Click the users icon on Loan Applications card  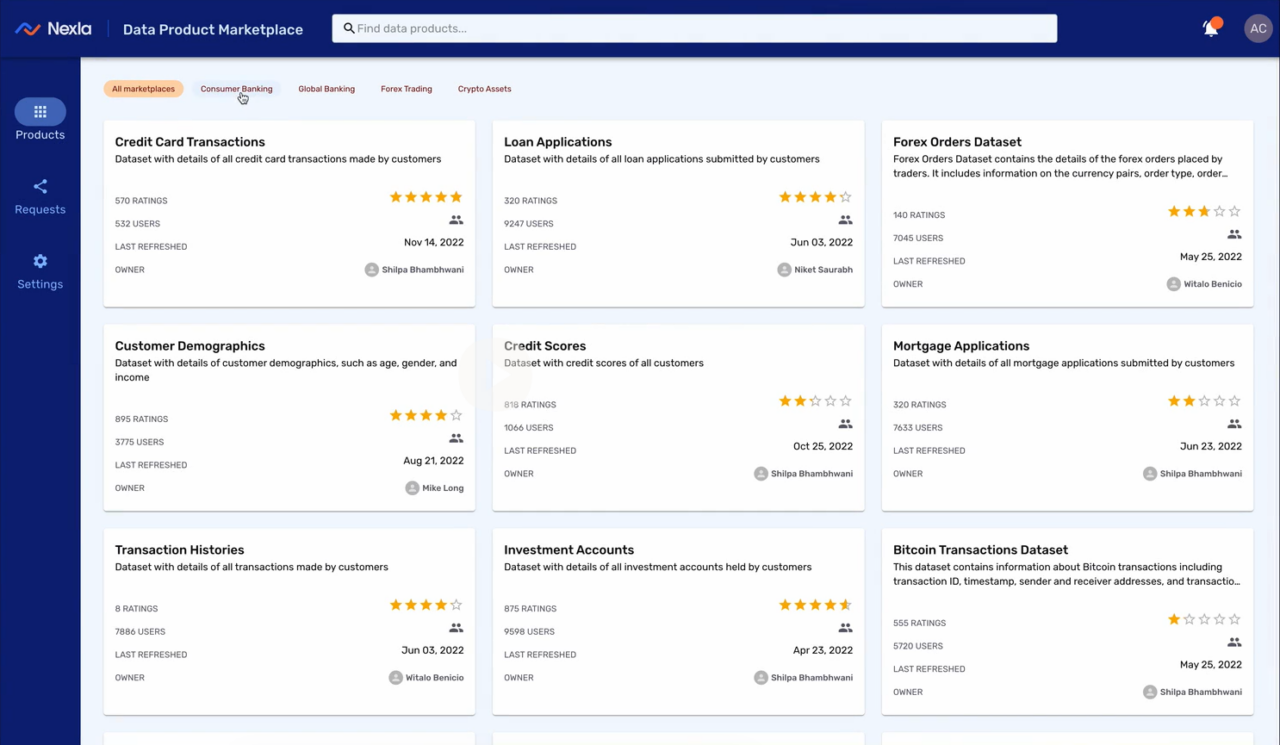tap(845, 219)
